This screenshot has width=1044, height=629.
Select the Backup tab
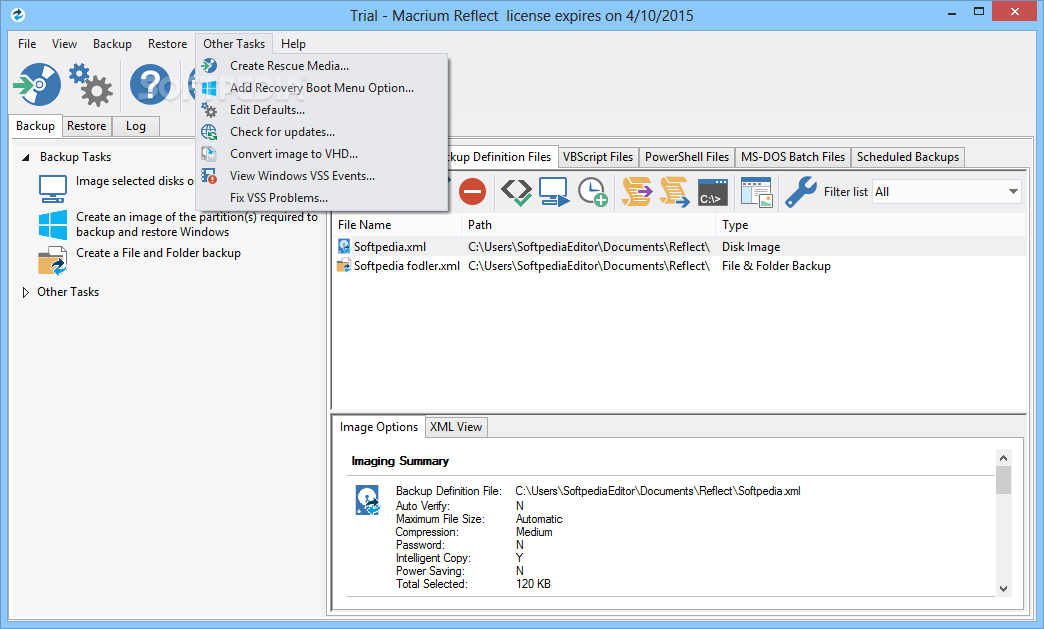[35, 126]
